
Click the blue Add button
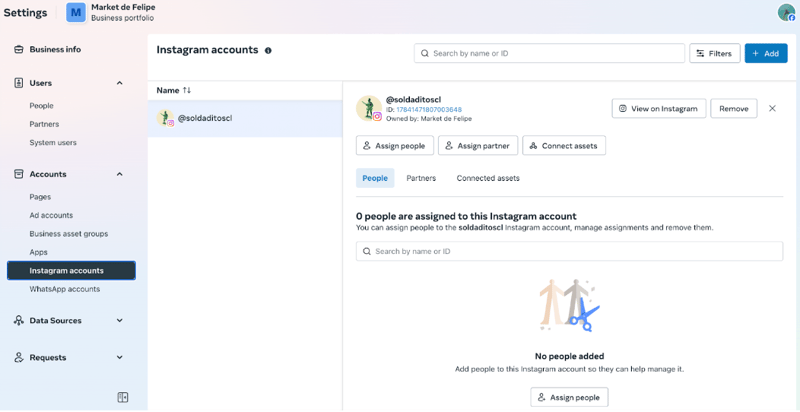[766, 53]
